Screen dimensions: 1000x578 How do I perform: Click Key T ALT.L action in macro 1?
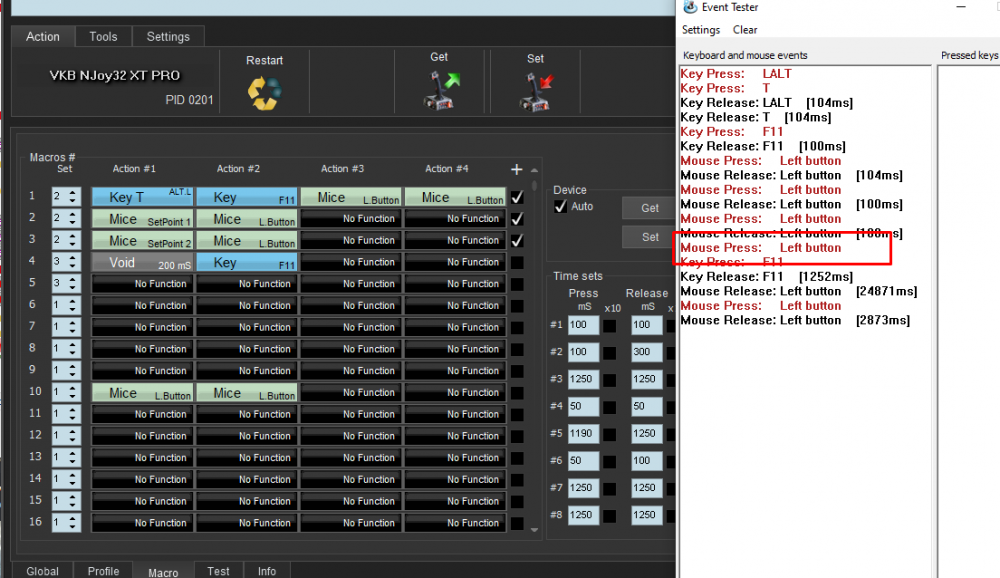point(142,196)
